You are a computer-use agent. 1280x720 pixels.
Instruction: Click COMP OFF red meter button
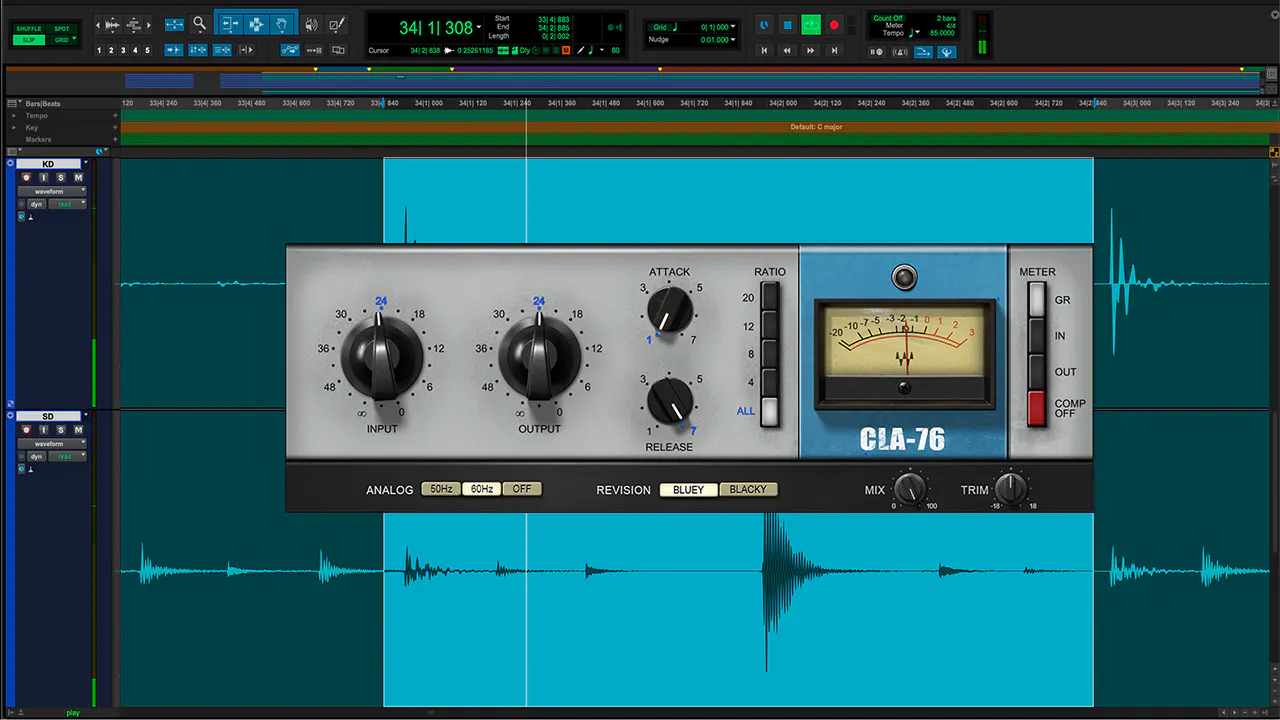(1037, 408)
